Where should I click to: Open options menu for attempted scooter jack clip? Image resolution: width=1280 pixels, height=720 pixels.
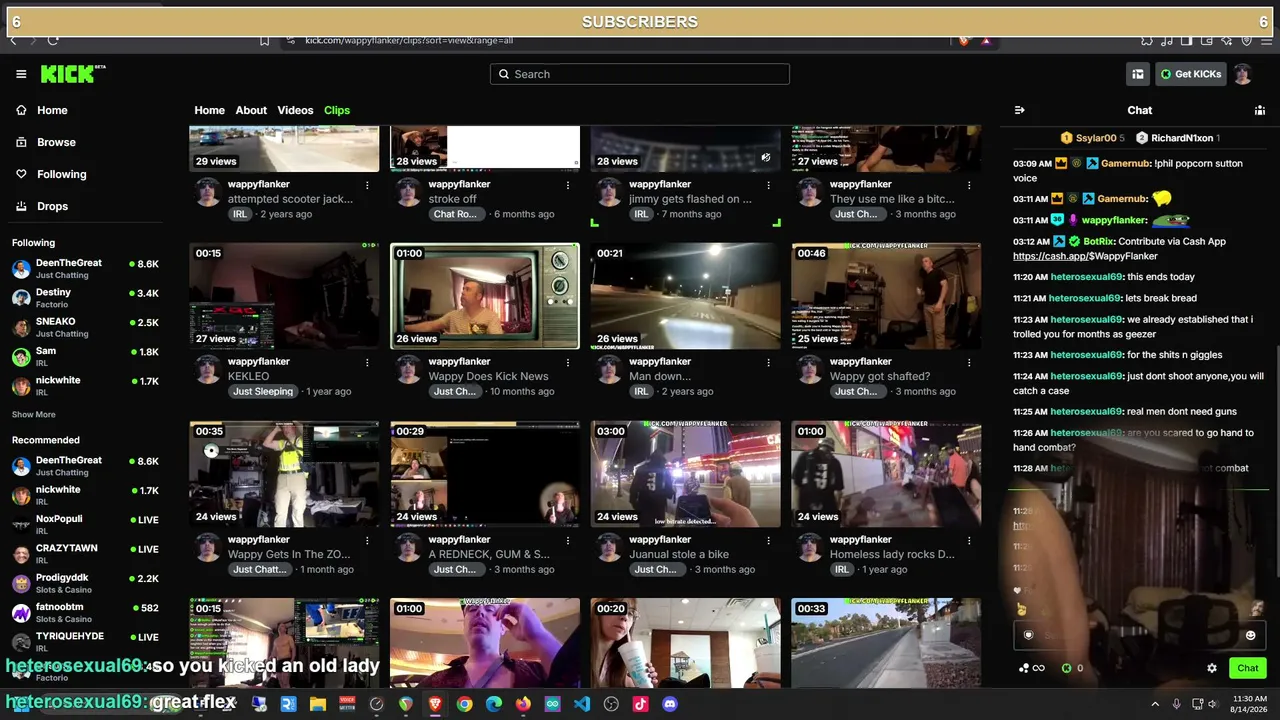[367, 185]
